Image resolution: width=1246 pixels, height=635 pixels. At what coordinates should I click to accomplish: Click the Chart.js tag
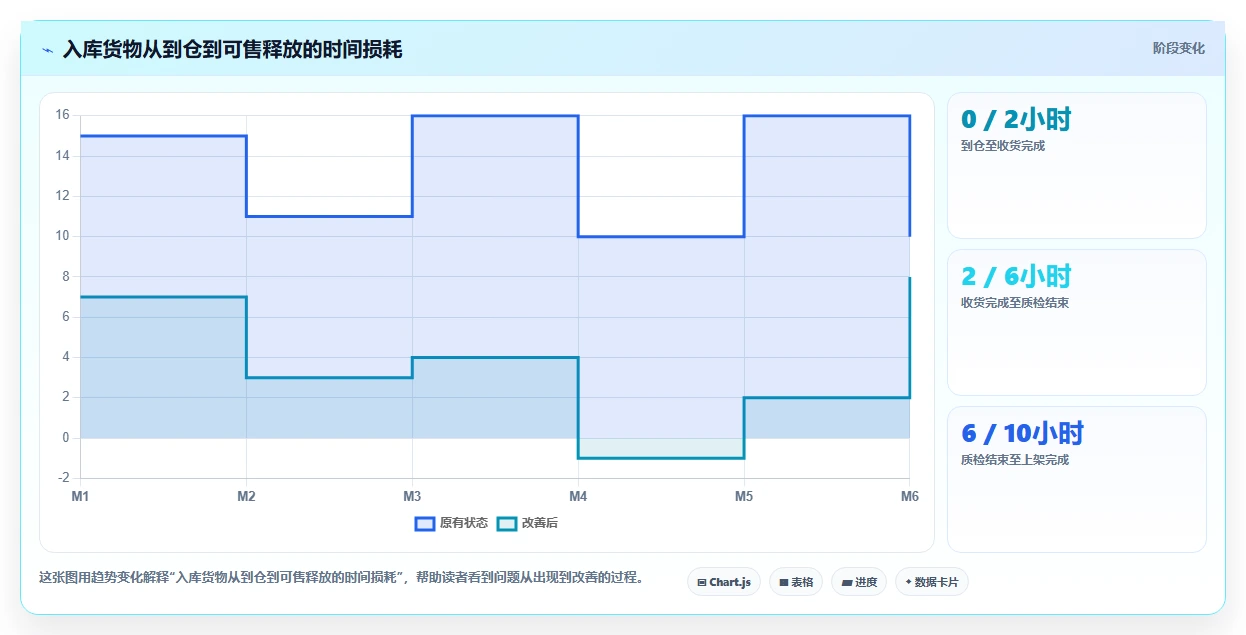tap(724, 582)
